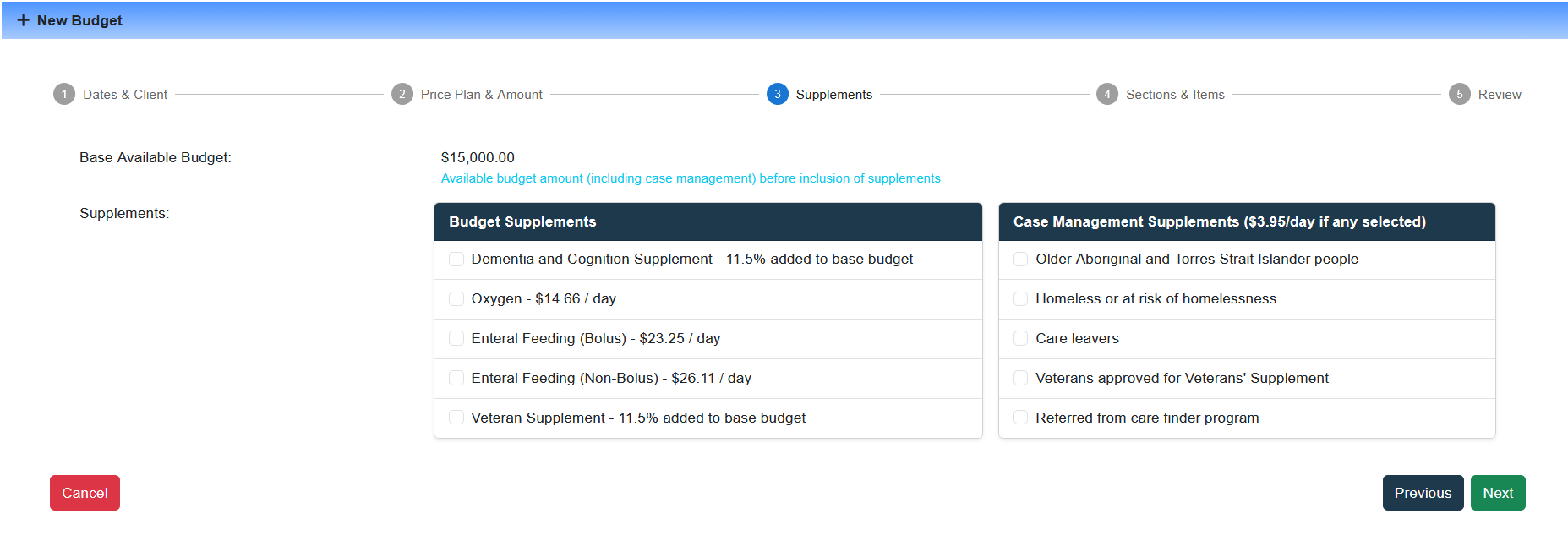This screenshot has width=1568, height=541.
Task: Cancel the new budget wizard
Action: point(85,493)
